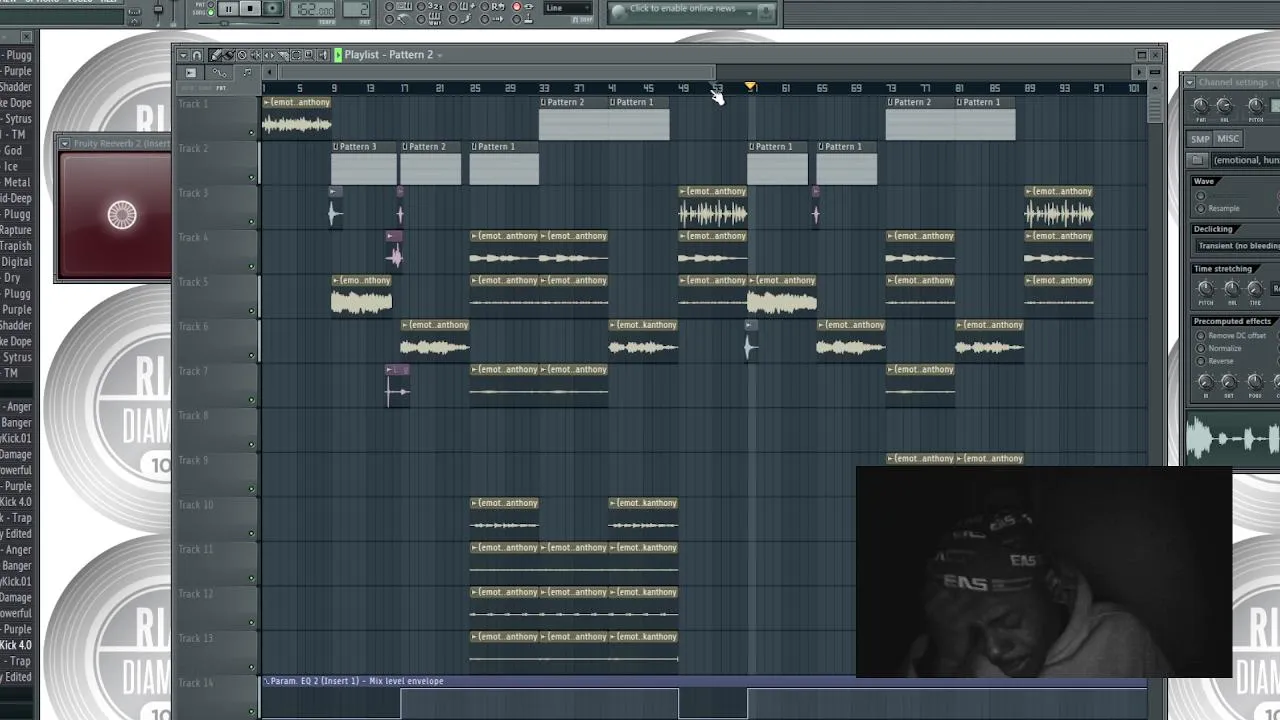Select the Pattern 2 clip on Track 1
This screenshot has height=720, width=1280.
coord(573,119)
